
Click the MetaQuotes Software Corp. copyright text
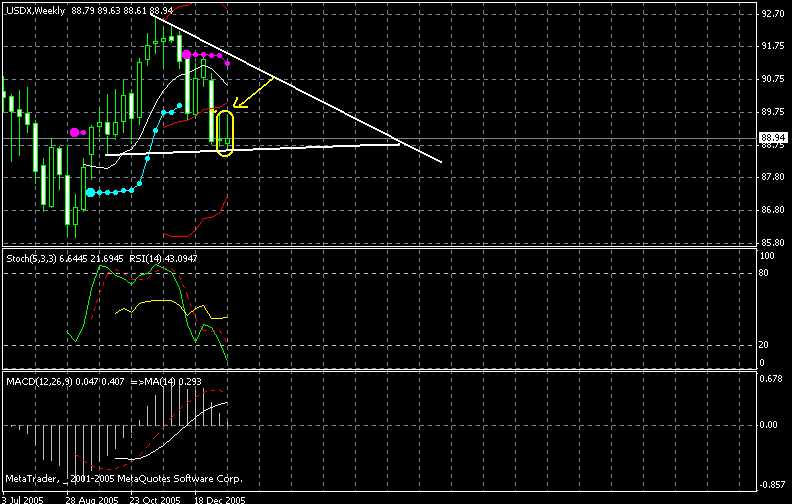124,478
